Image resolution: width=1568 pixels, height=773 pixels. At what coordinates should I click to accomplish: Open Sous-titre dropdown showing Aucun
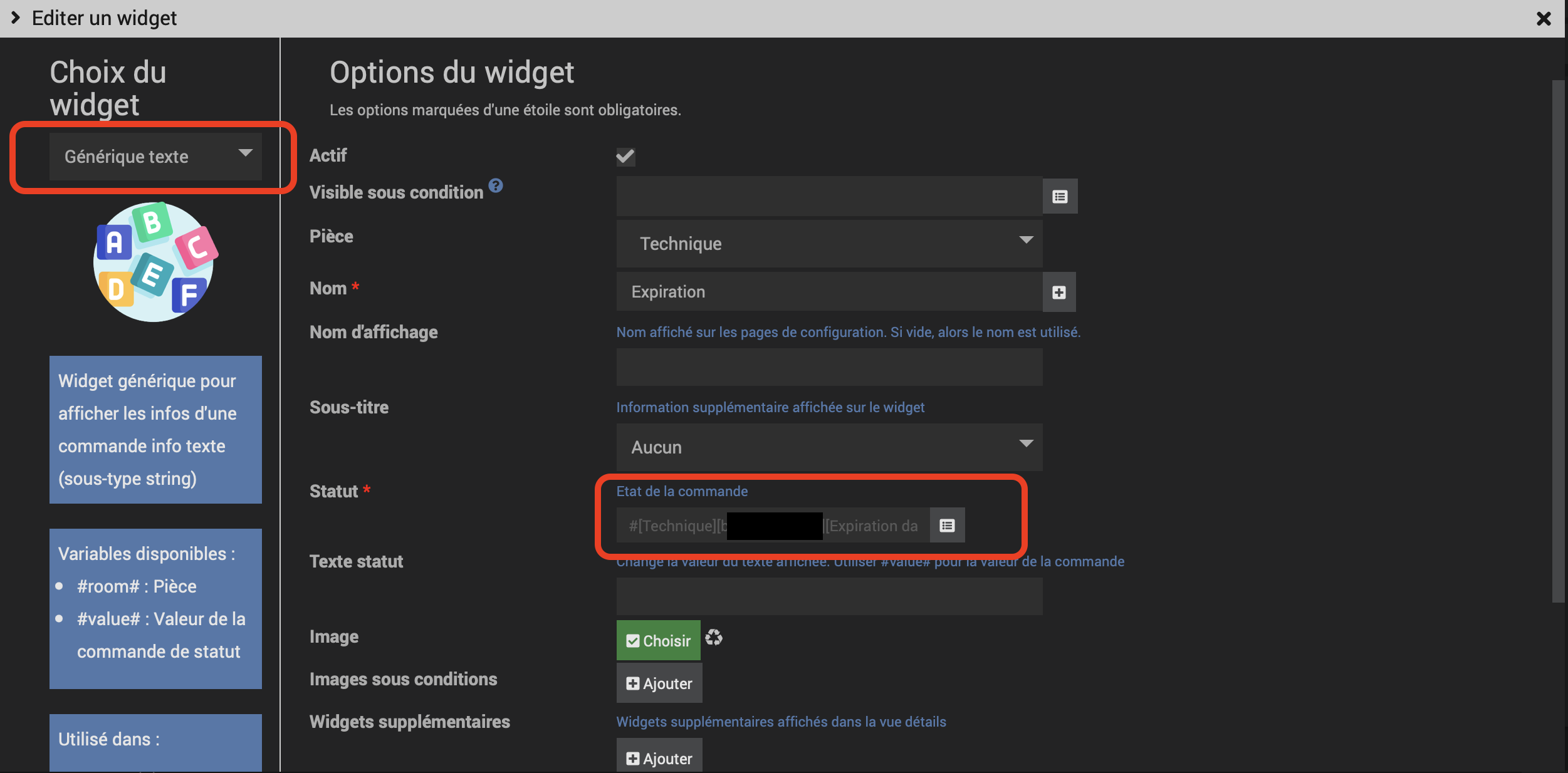828,447
